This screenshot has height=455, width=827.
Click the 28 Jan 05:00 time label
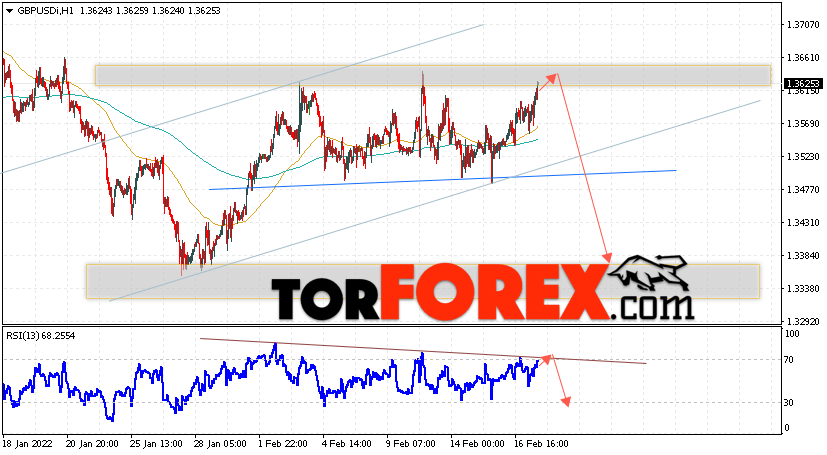click(x=220, y=443)
